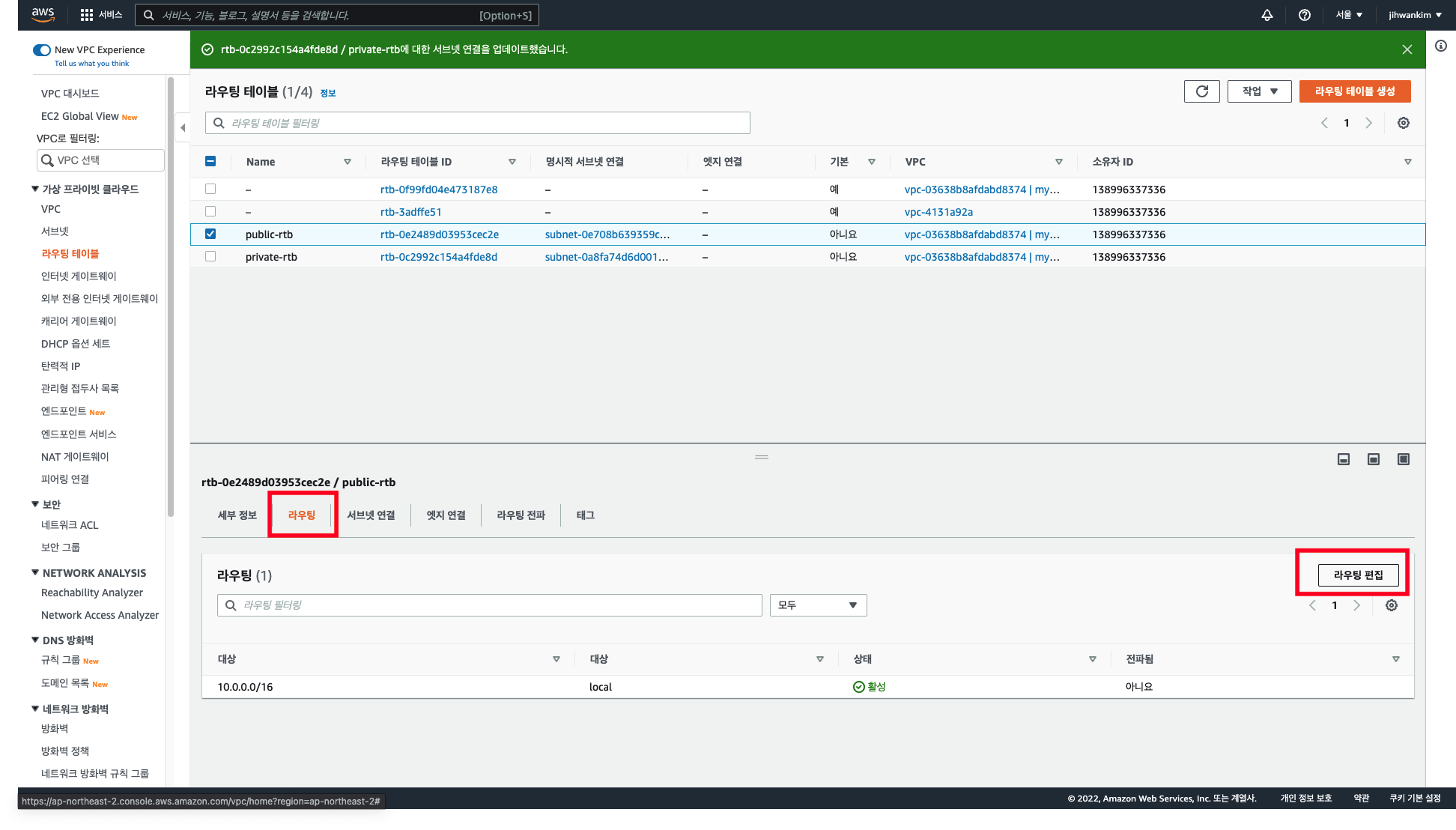Click the refresh routing tables icon
This screenshot has width=1456, height=830.
1201,91
